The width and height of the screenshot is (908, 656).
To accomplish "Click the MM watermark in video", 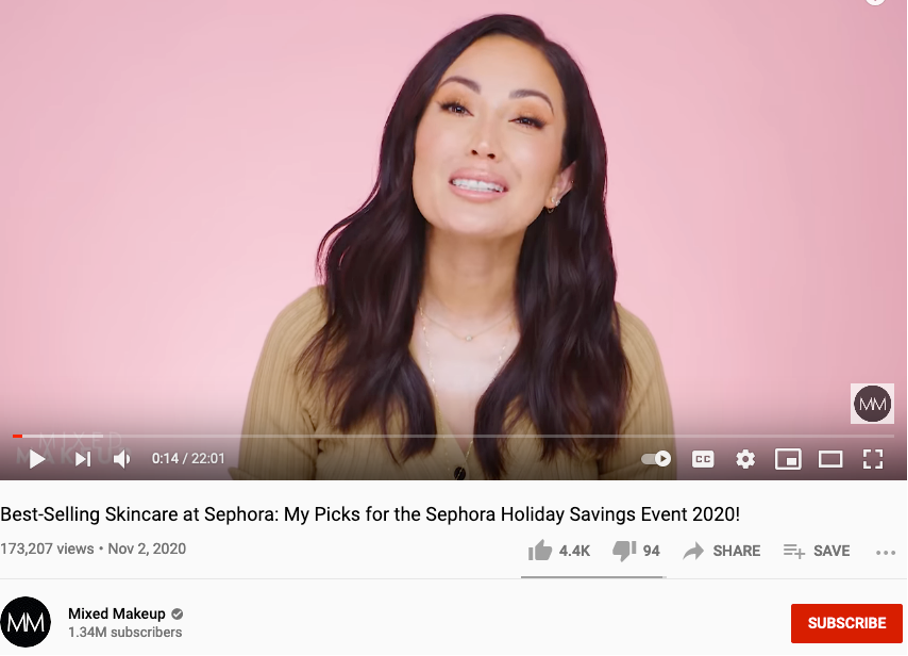I will [x=872, y=404].
